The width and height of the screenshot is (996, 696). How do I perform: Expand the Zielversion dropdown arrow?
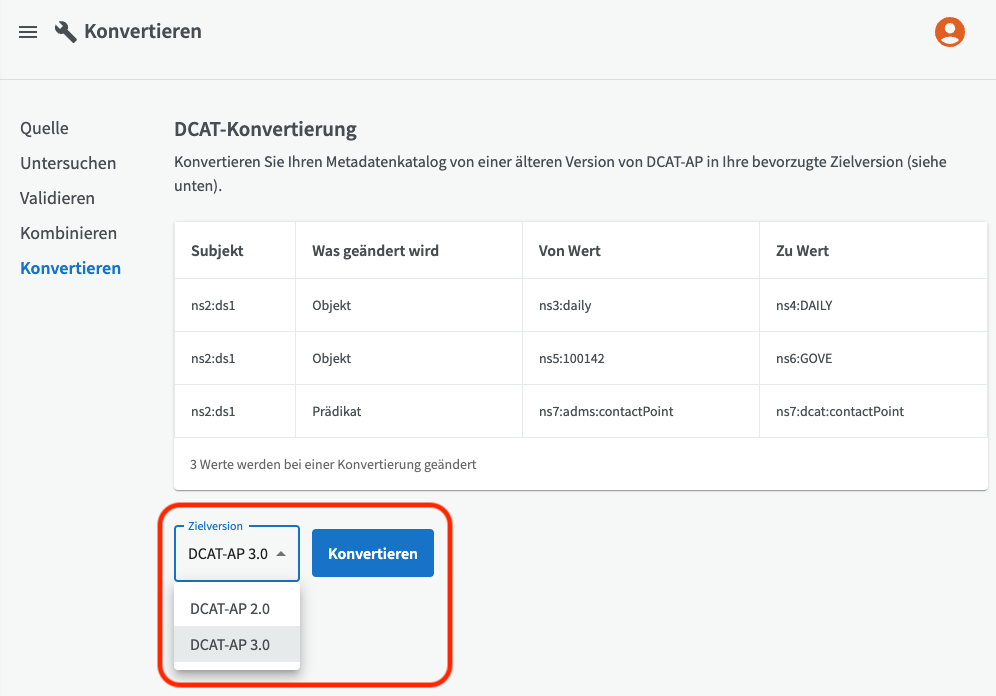coord(282,554)
